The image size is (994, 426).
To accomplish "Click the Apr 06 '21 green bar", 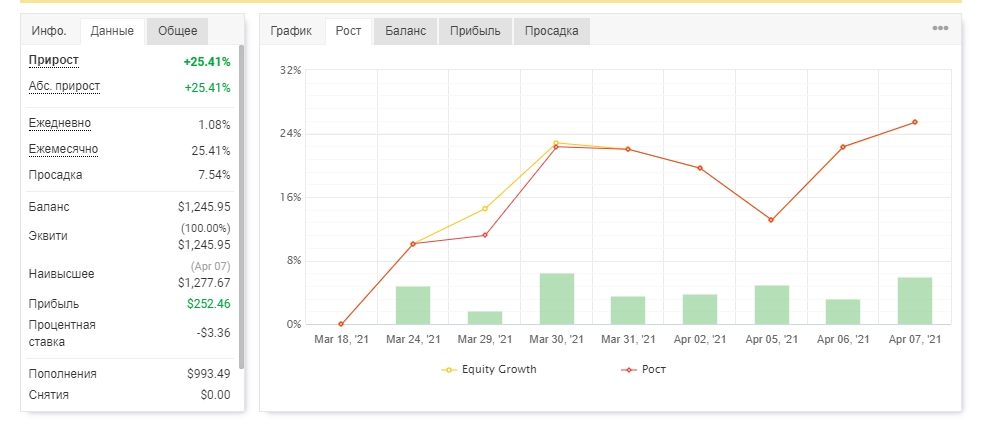I will click(x=843, y=312).
